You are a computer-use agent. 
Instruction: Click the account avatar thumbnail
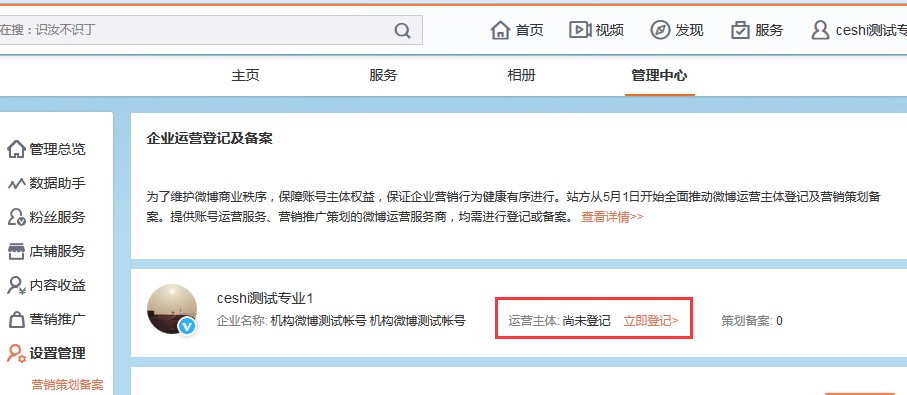(x=172, y=309)
